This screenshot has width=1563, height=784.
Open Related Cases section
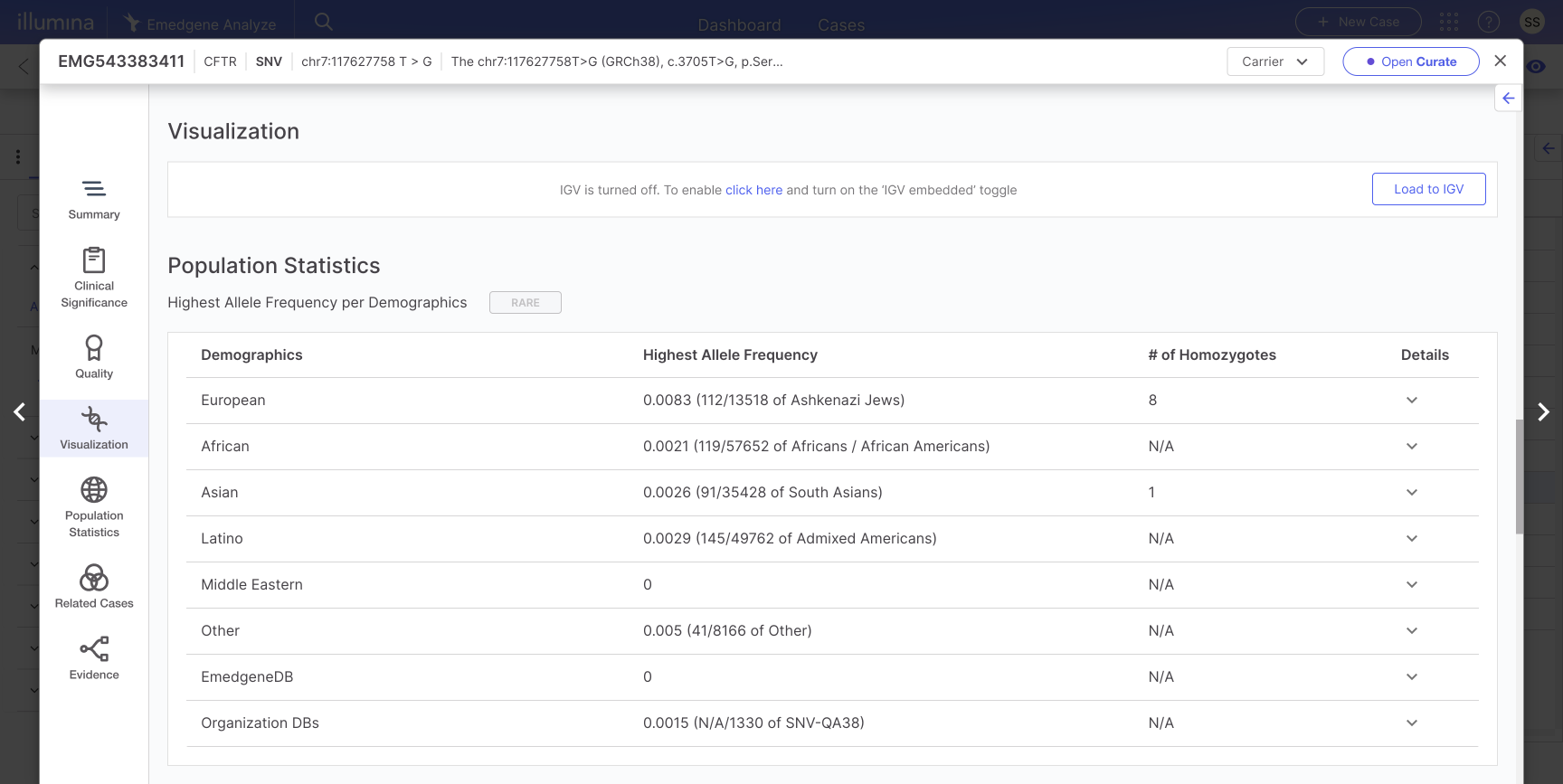click(94, 578)
